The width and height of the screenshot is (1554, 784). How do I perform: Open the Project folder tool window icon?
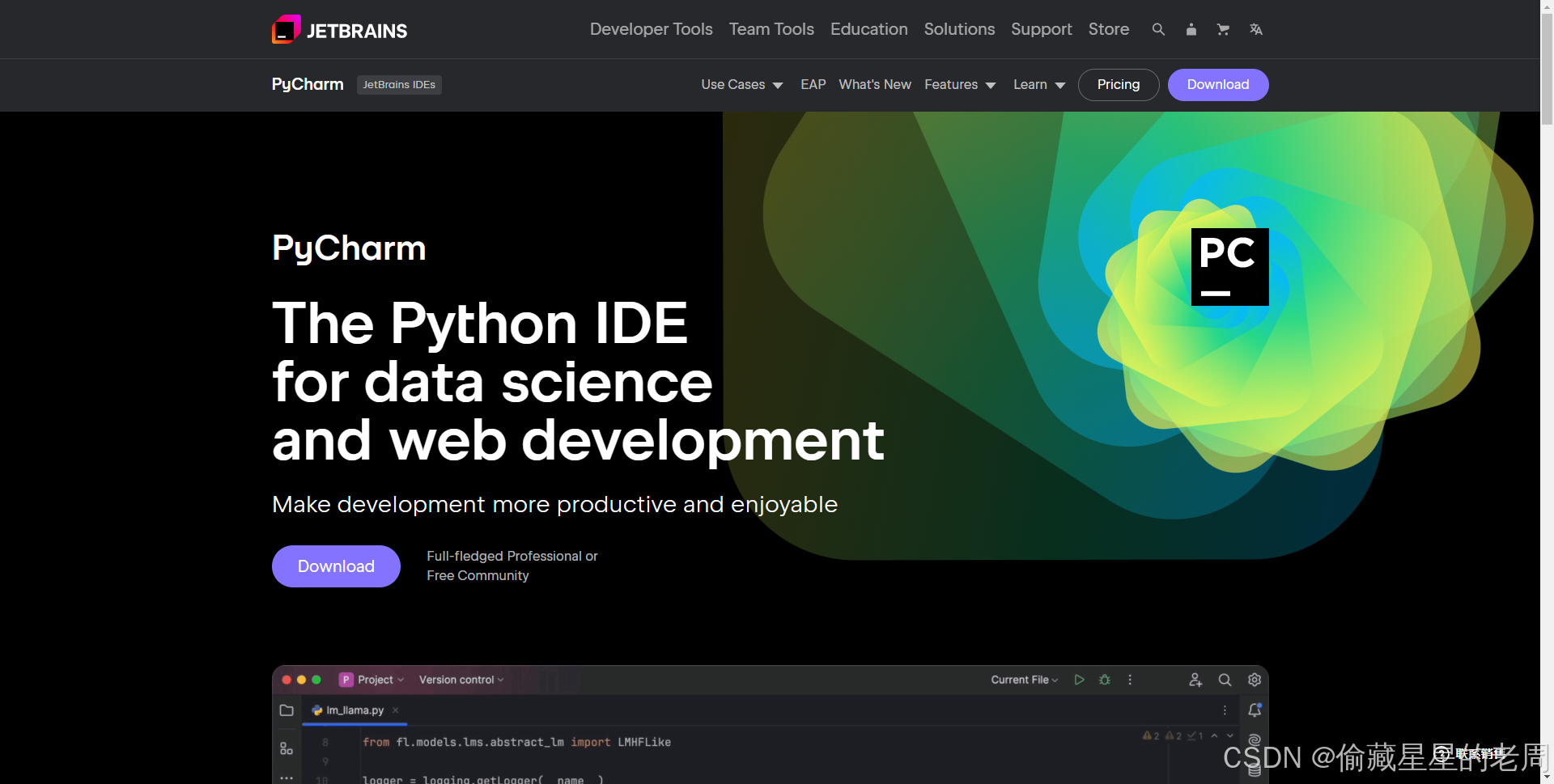tap(287, 710)
